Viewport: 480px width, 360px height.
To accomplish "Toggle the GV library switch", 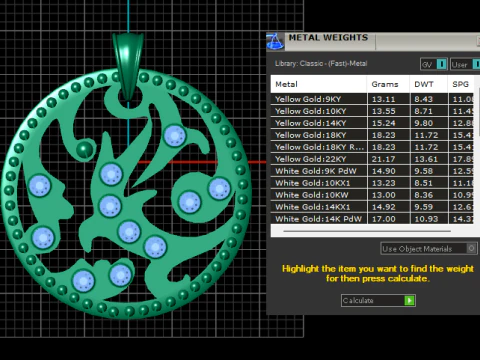I will tap(441, 64).
